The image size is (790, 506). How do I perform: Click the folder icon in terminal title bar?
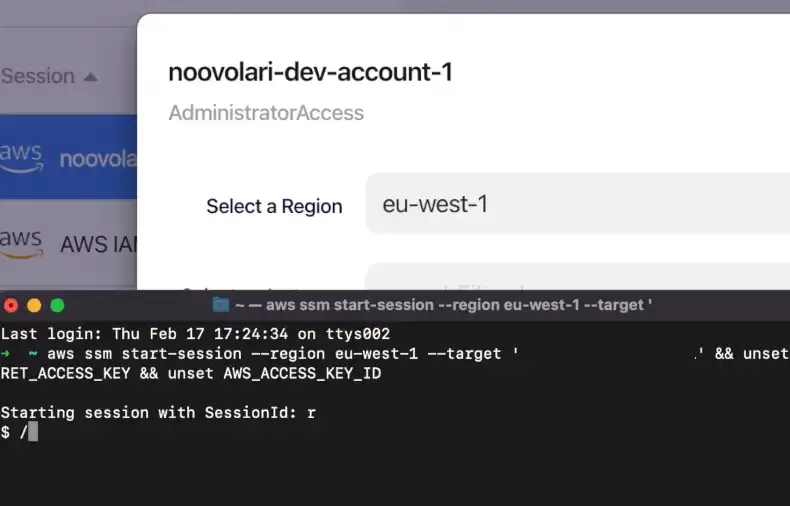tap(221, 305)
